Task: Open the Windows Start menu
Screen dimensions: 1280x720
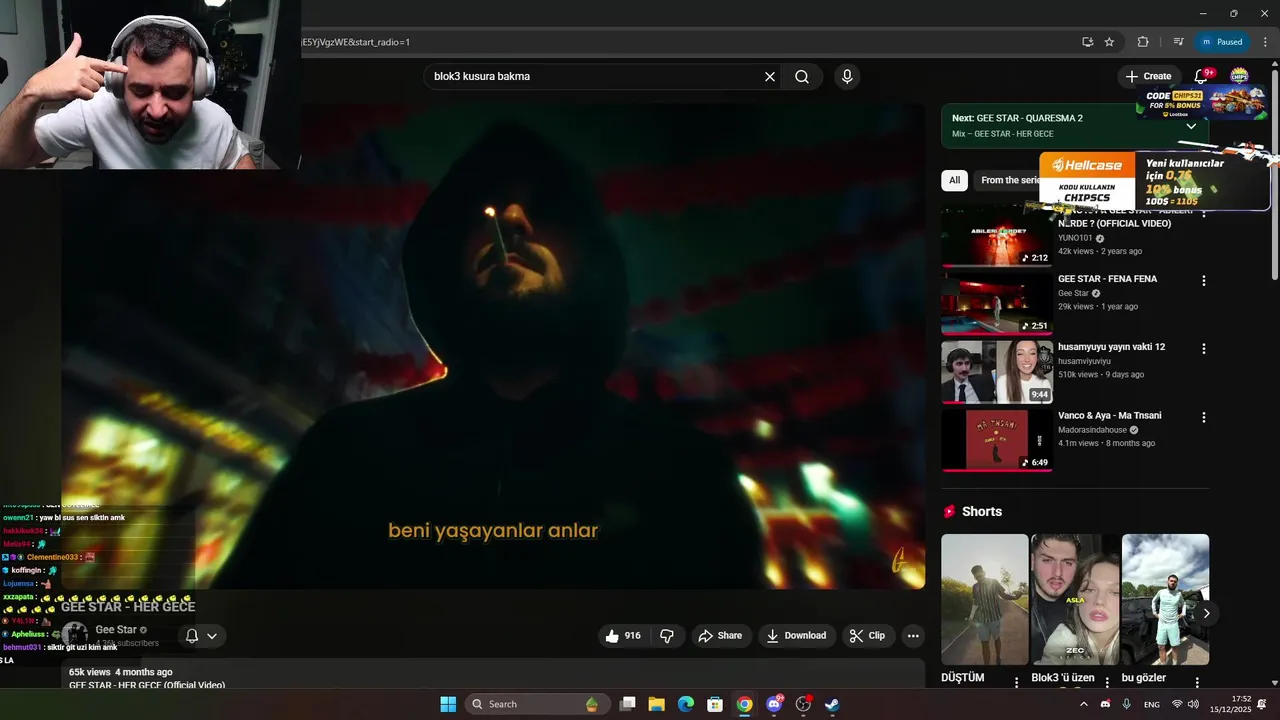Action: 448,704
